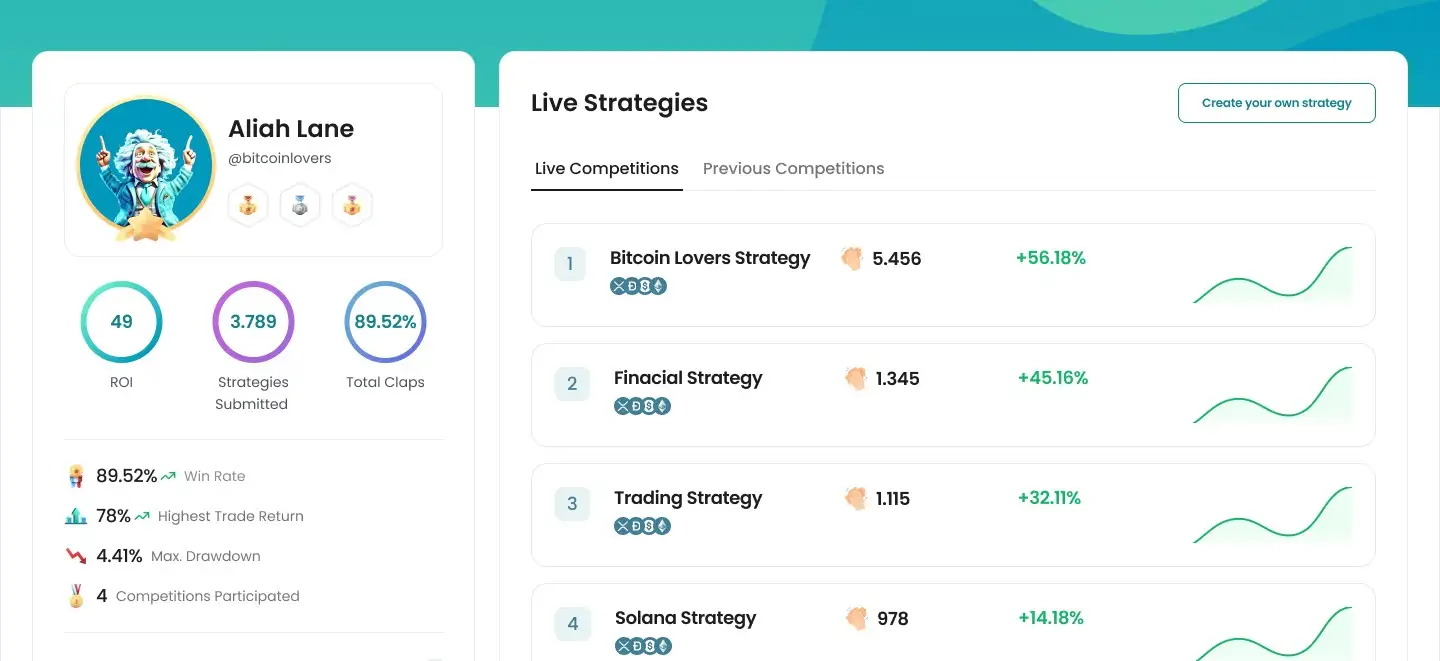Click the Competitions Participated medal icon
The width and height of the screenshot is (1440, 661).
tap(76, 596)
